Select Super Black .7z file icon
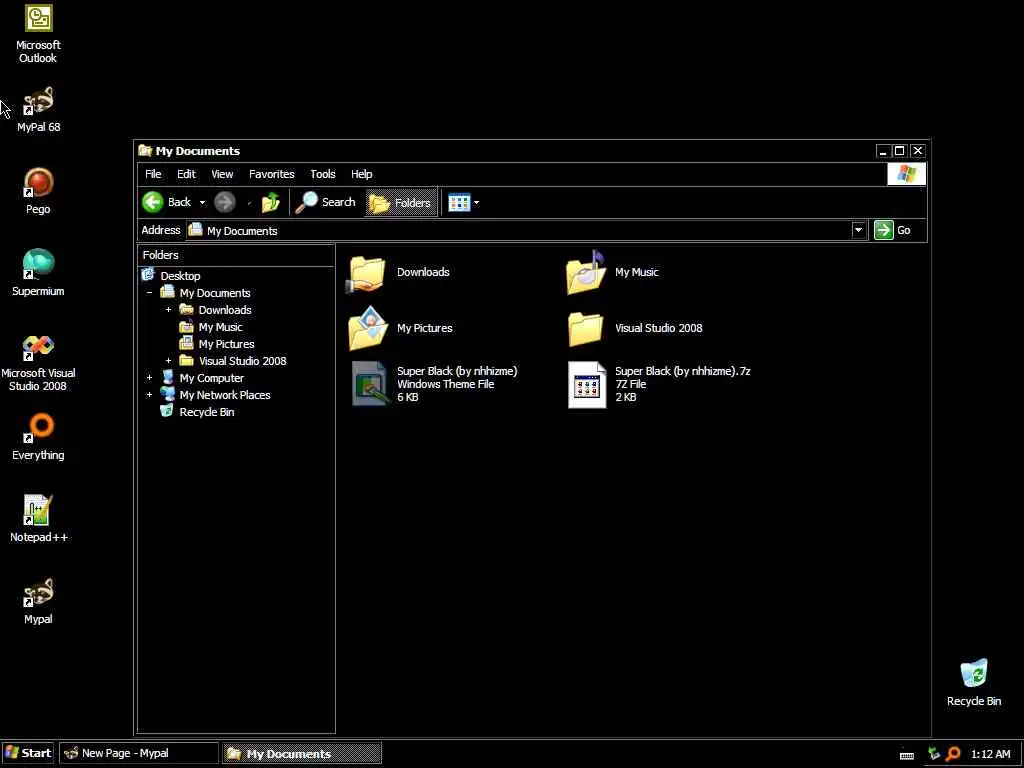1024x768 pixels. [x=587, y=385]
